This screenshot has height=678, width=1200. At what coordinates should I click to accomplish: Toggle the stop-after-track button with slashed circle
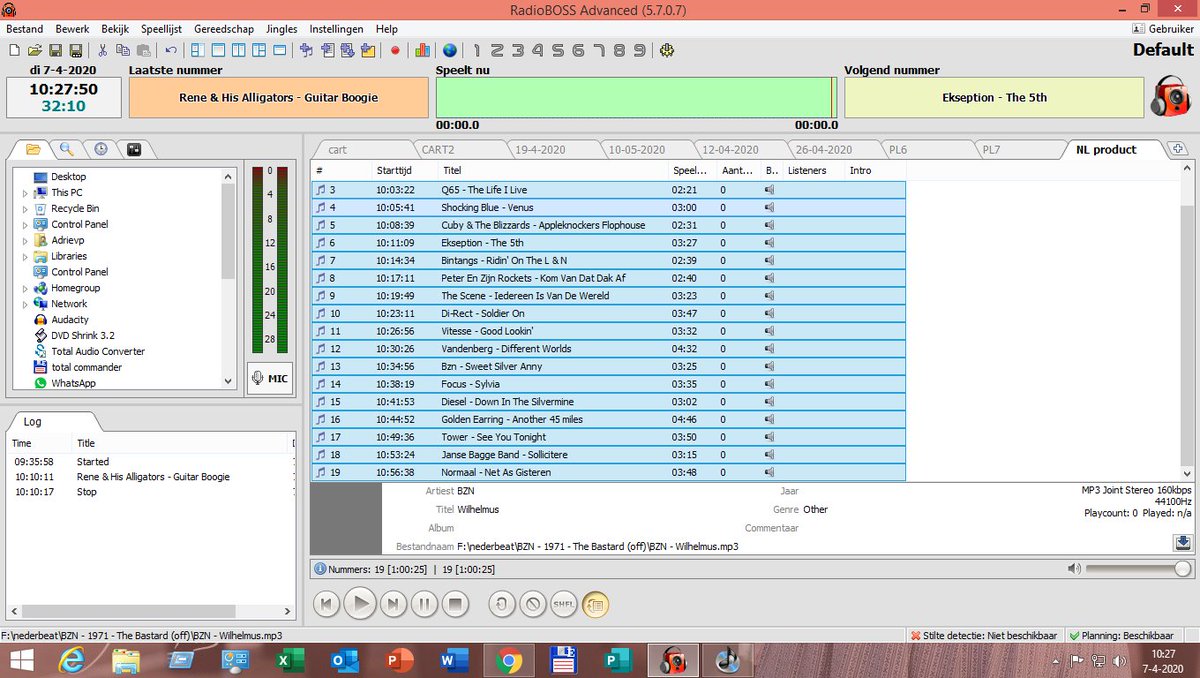pyautogui.click(x=533, y=604)
